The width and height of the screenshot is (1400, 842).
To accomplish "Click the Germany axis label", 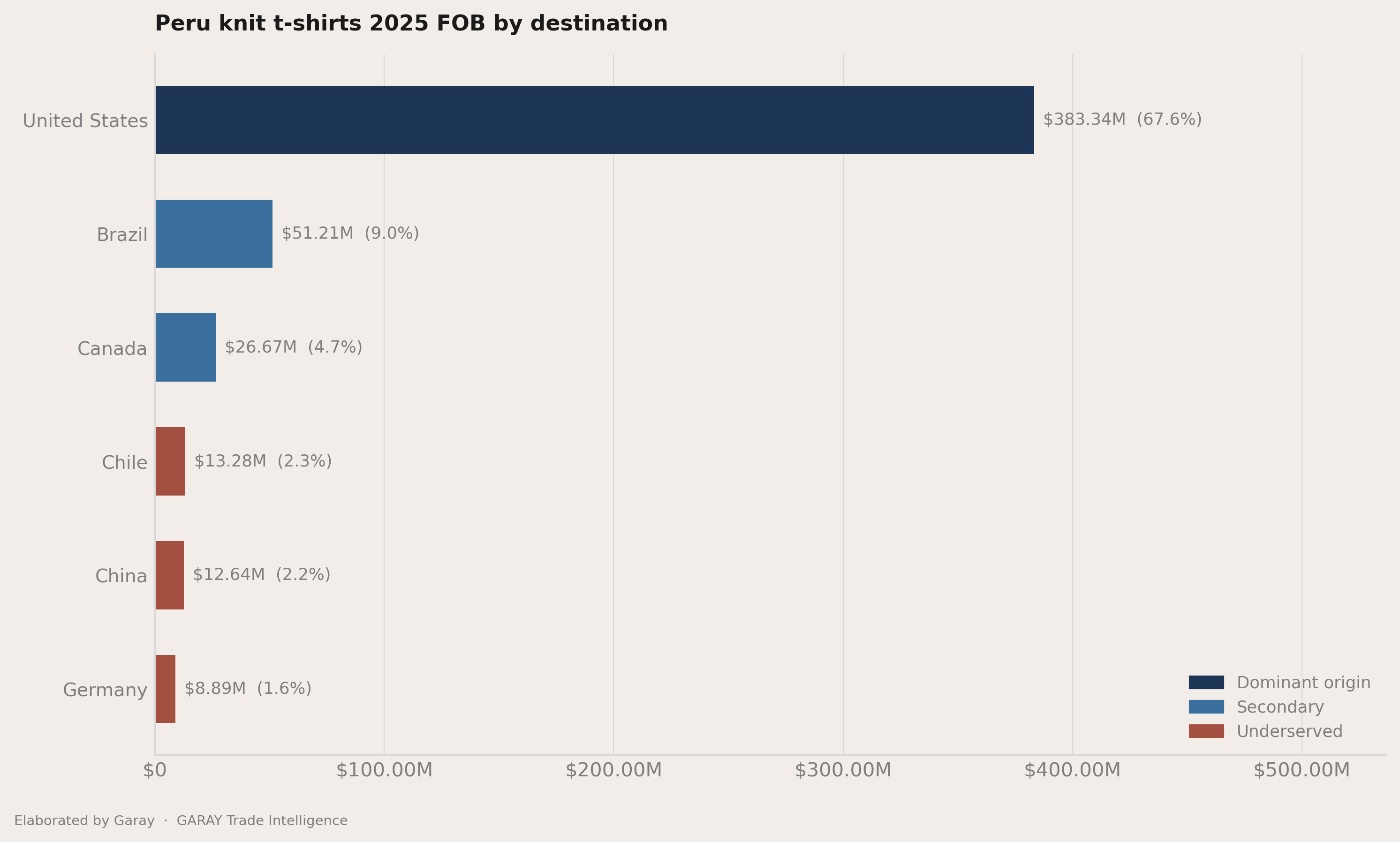I will 105,690.
